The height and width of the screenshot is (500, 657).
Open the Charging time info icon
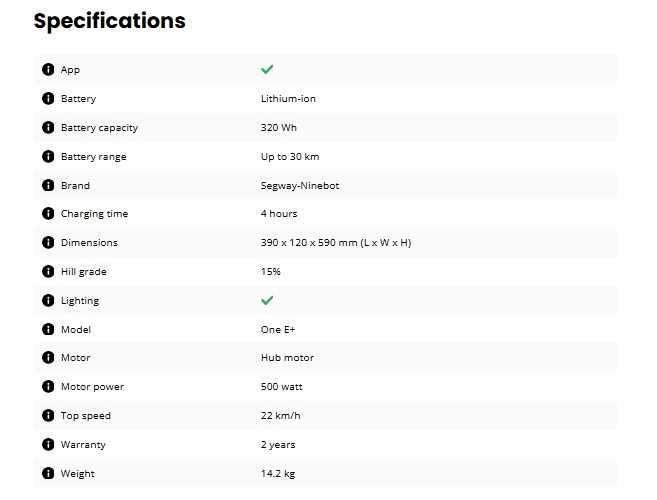[48, 213]
